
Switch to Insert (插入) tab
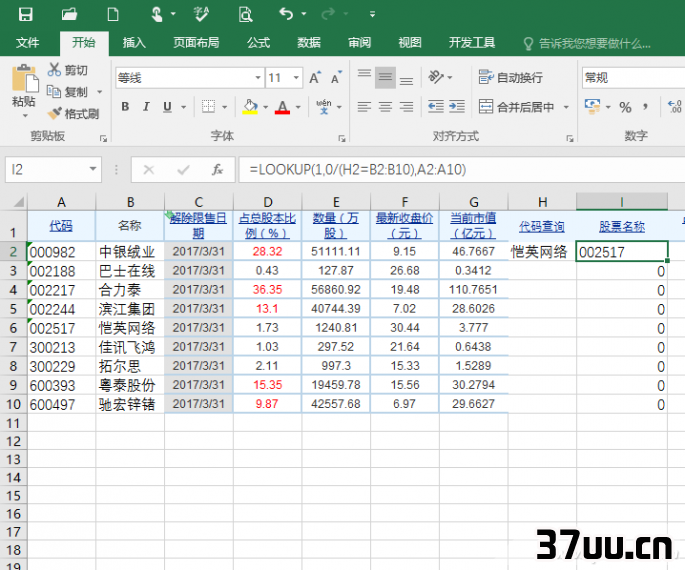coord(134,43)
